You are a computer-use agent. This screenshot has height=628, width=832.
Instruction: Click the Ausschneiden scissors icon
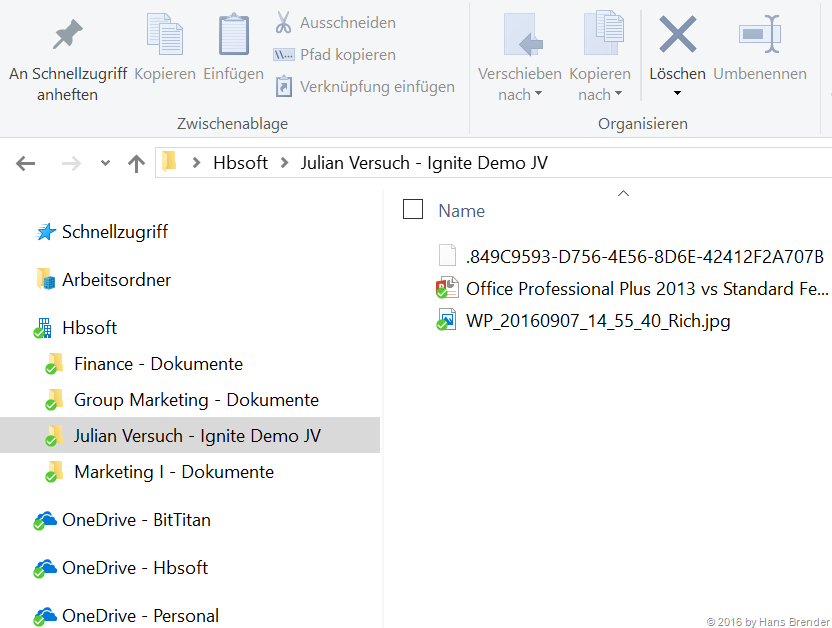(284, 22)
